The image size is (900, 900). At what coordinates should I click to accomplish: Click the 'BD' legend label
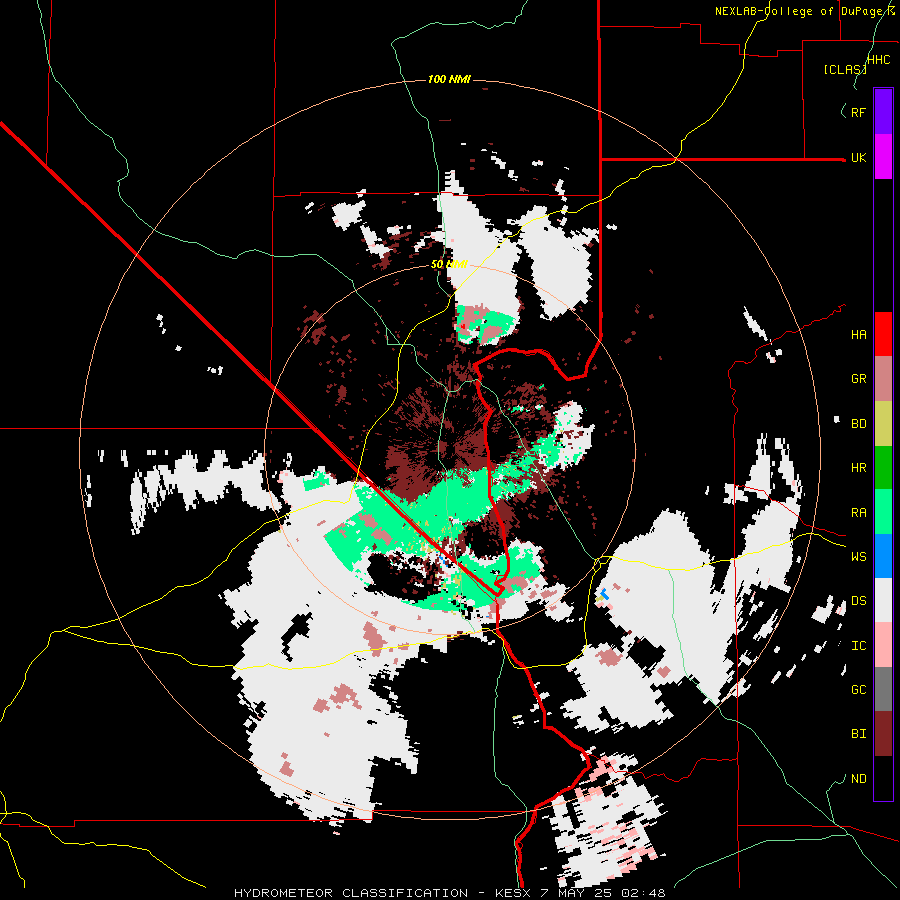[x=858, y=424]
